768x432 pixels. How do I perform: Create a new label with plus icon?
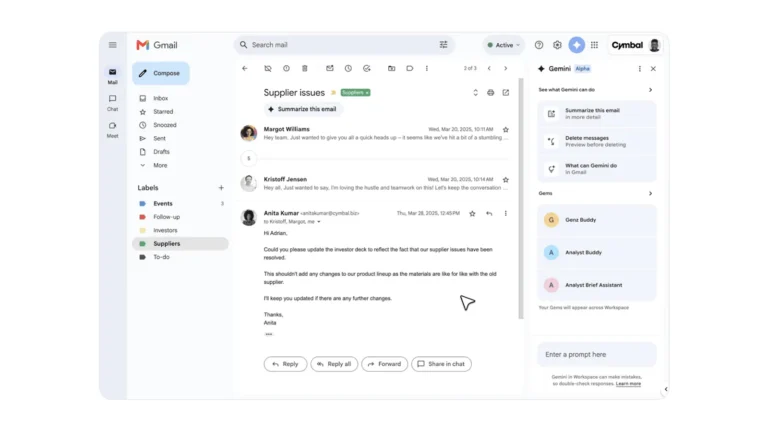[221, 188]
